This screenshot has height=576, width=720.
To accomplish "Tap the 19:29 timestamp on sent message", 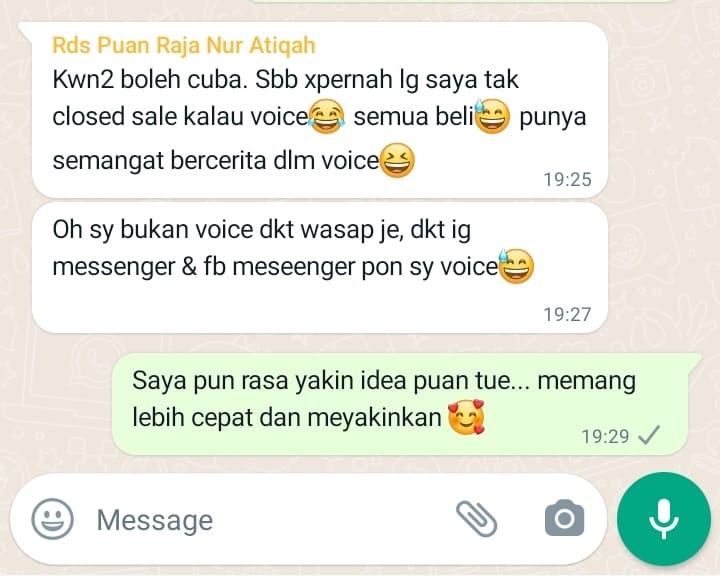I will [605, 436].
